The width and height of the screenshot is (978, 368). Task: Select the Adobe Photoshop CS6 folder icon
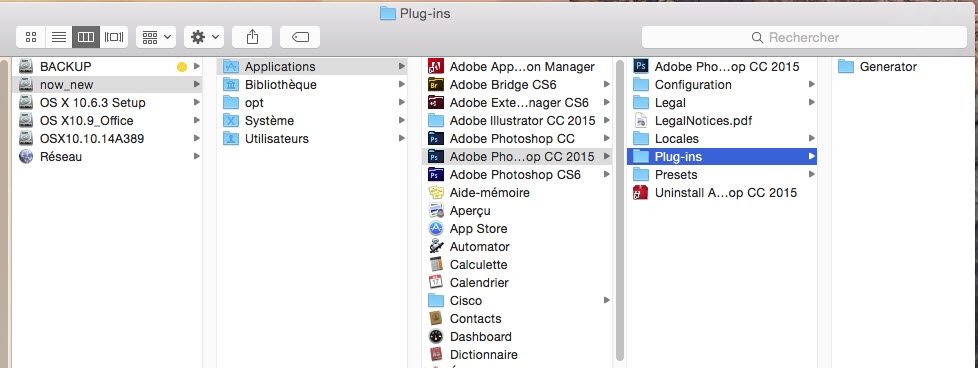point(436,175)
